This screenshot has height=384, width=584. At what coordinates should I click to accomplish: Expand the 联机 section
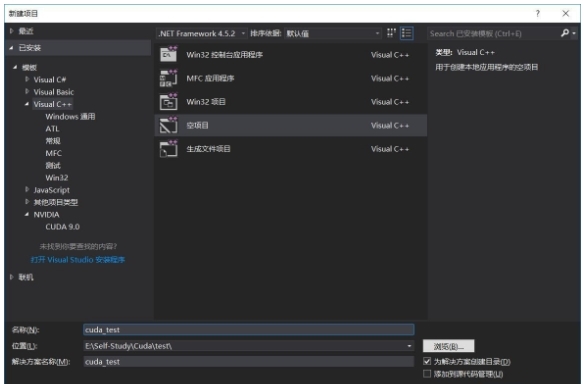12,277
